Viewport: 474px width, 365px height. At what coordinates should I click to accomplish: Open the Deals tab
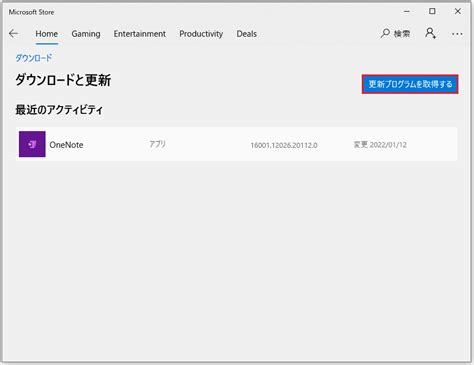[247, 34]
